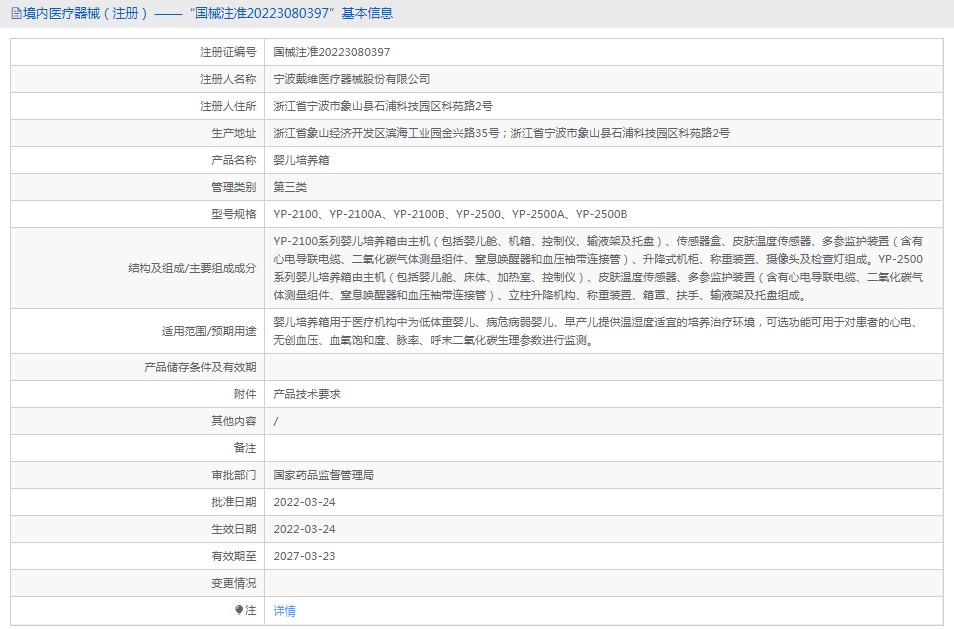
Task: Click management category value 第三类
Action: 291,187
